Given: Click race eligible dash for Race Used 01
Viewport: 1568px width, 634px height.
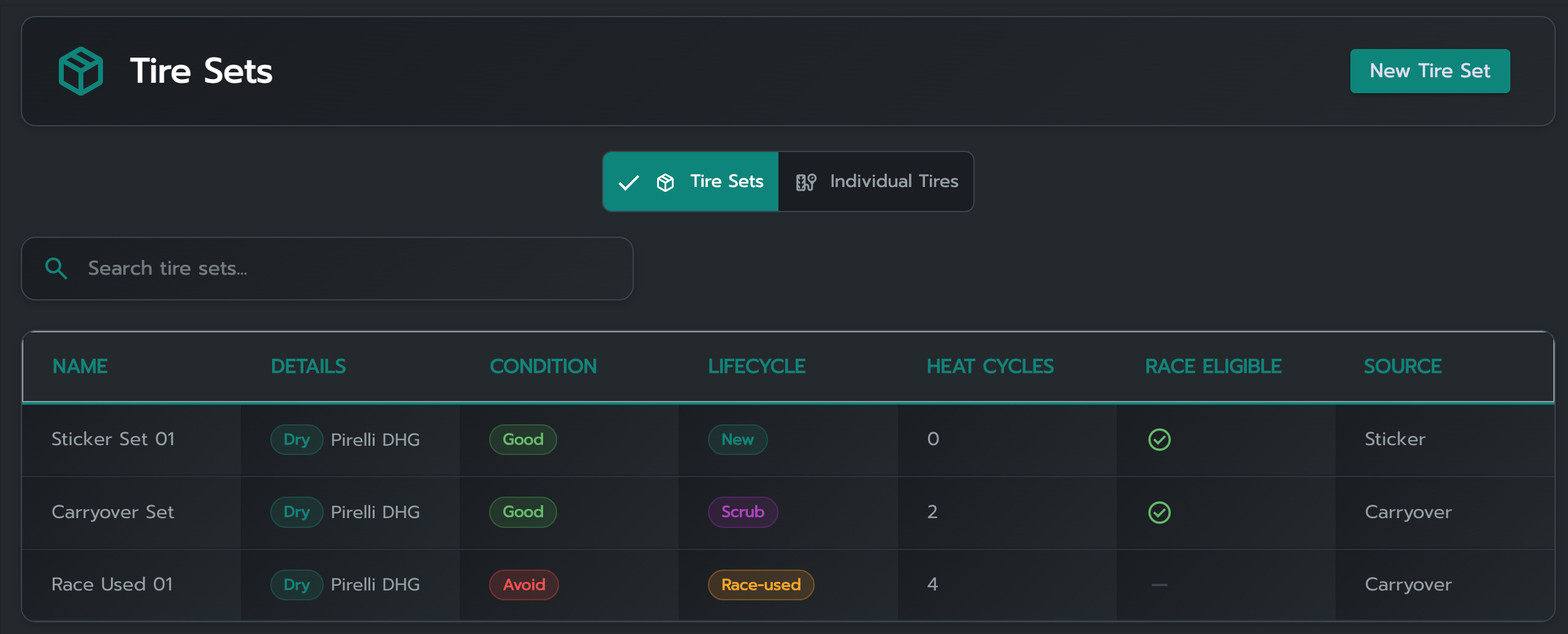Looking at the screenshot, I should coord(1159,585).
